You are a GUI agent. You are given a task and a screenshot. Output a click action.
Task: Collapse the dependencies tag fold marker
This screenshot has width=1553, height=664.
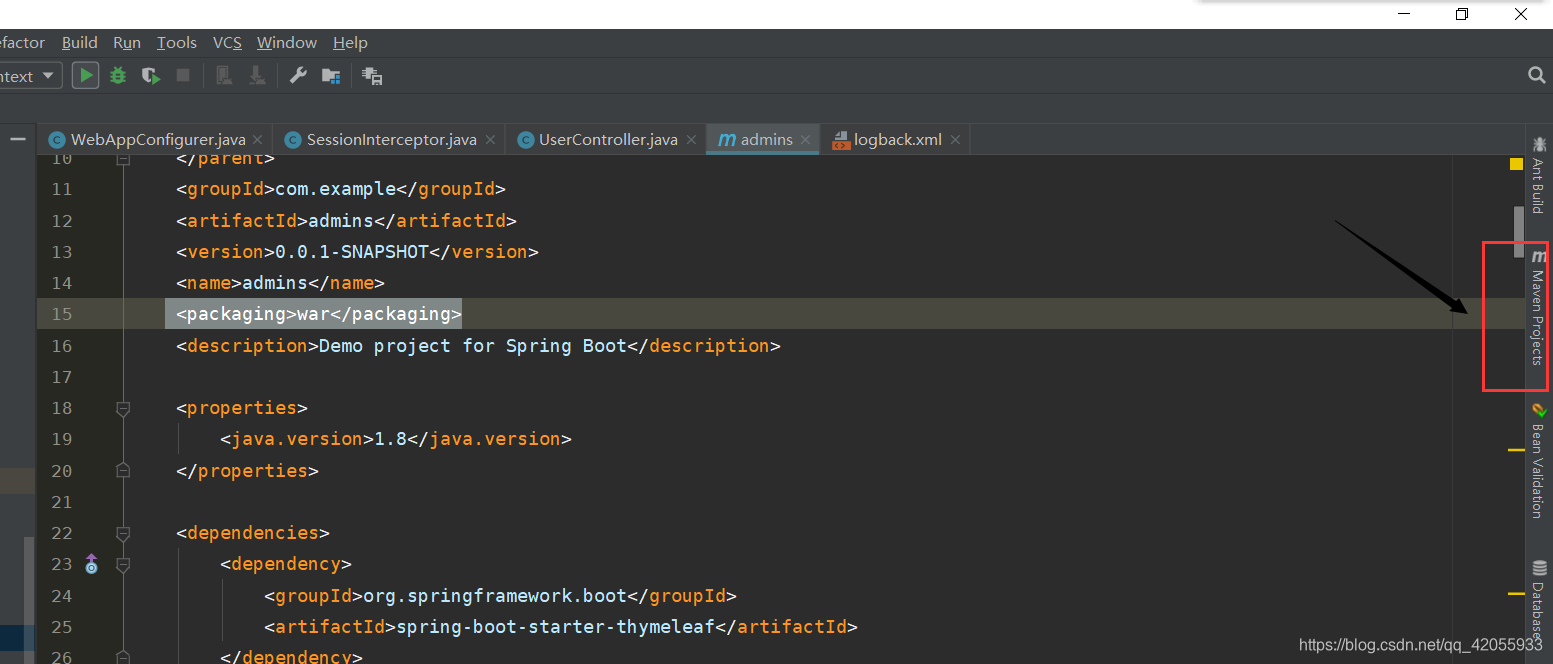point(123,533)
